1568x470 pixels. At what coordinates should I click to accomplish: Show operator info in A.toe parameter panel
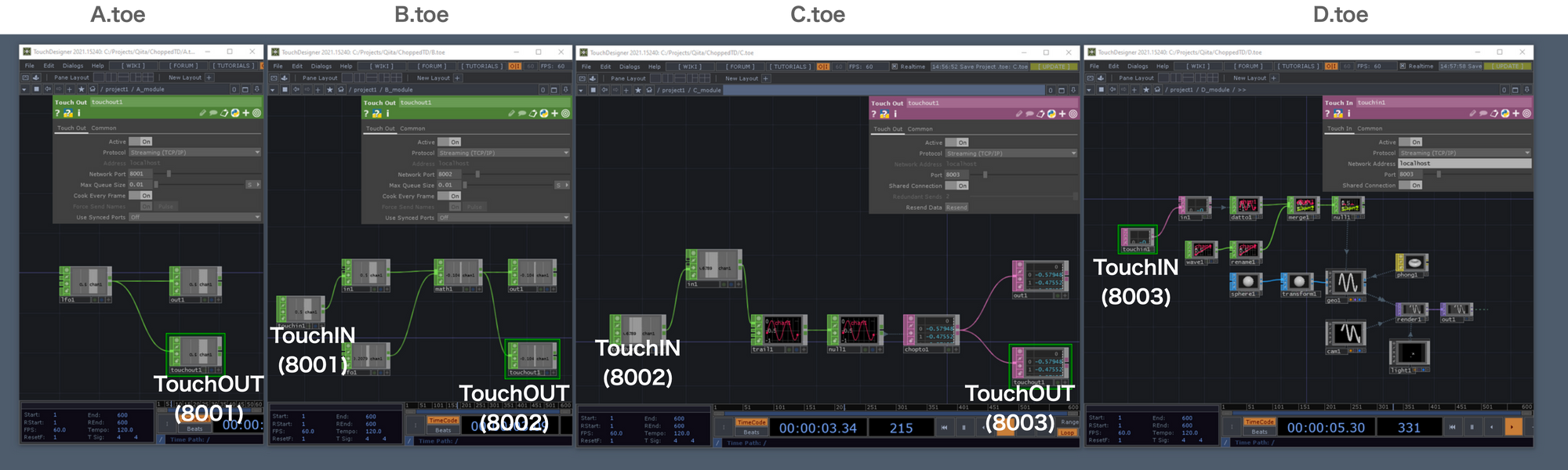(78, 114)
